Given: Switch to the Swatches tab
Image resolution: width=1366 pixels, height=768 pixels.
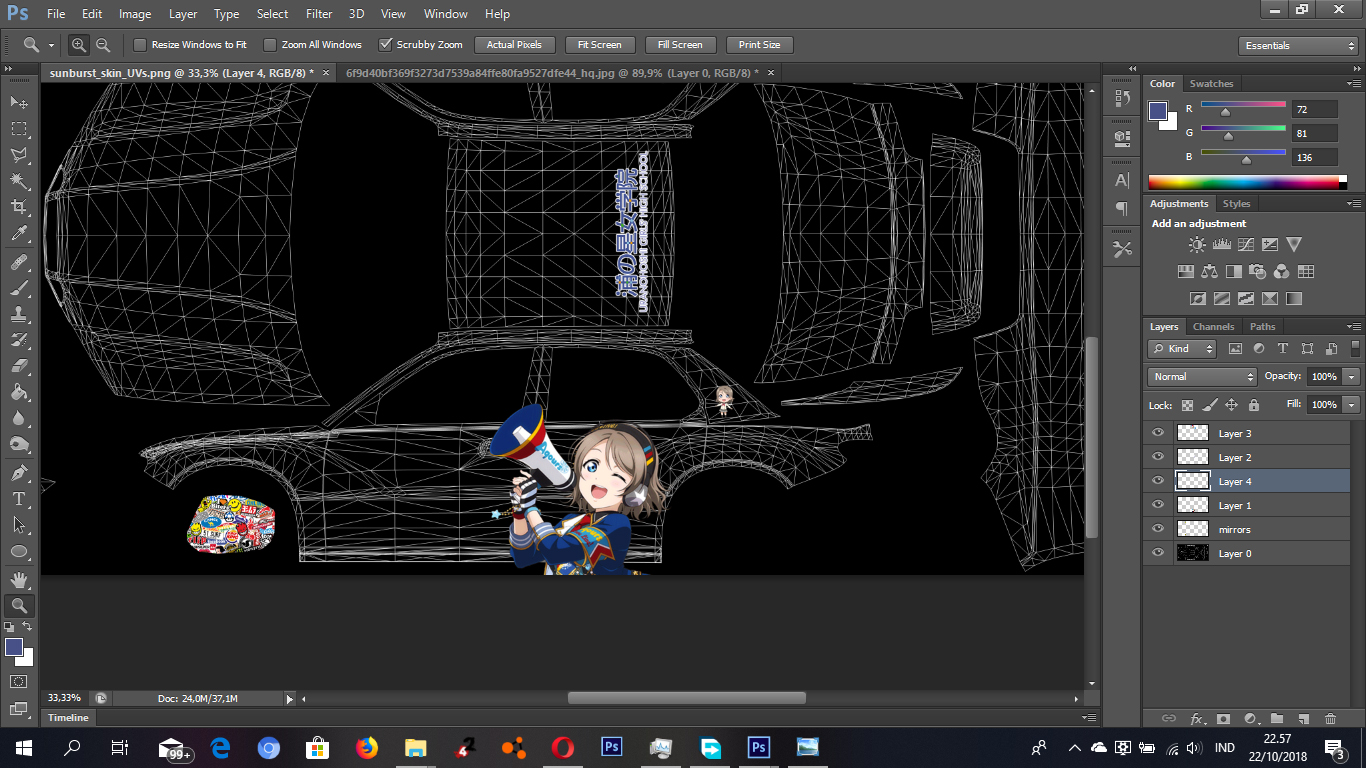Looking at the screenshot, I should [1211, 84].
